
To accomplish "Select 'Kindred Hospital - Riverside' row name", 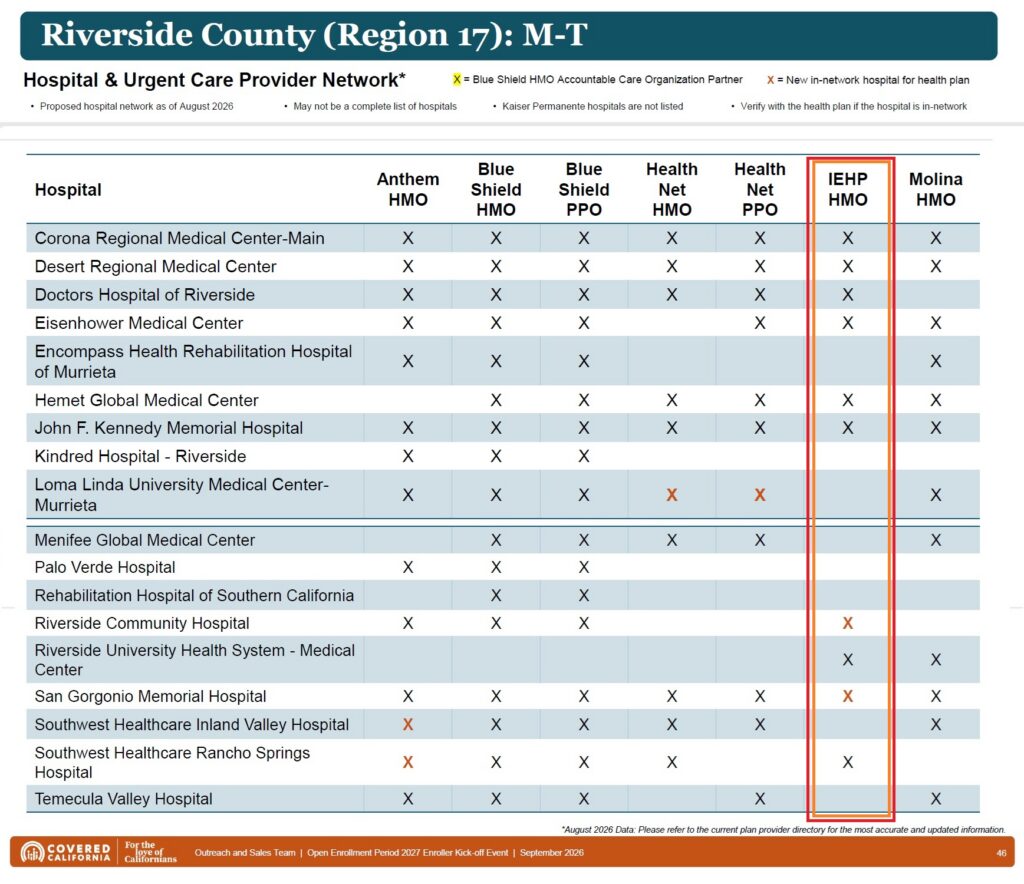I will click(140, 456).
